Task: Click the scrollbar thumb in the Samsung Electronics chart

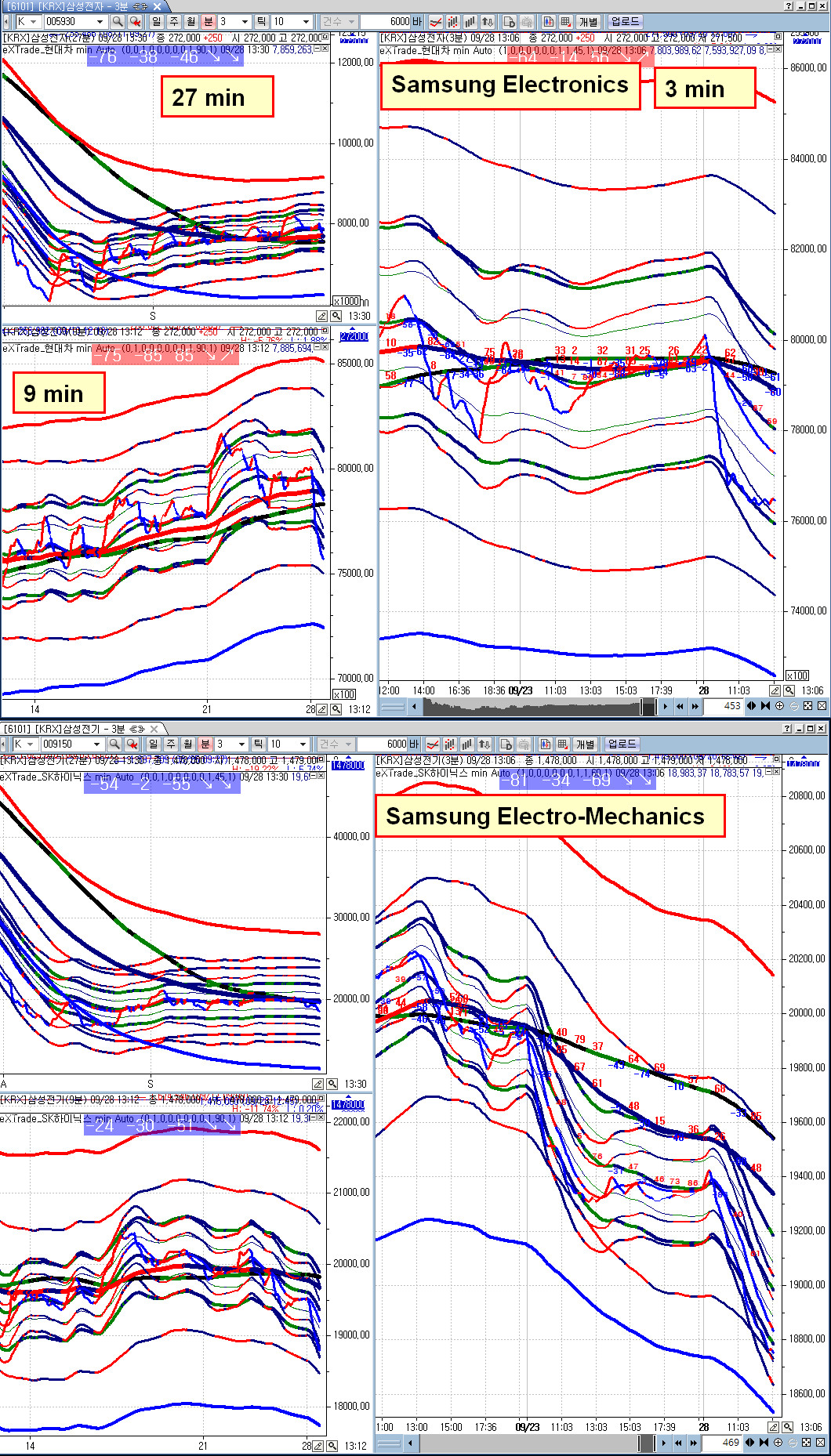Action: point(648,706)
